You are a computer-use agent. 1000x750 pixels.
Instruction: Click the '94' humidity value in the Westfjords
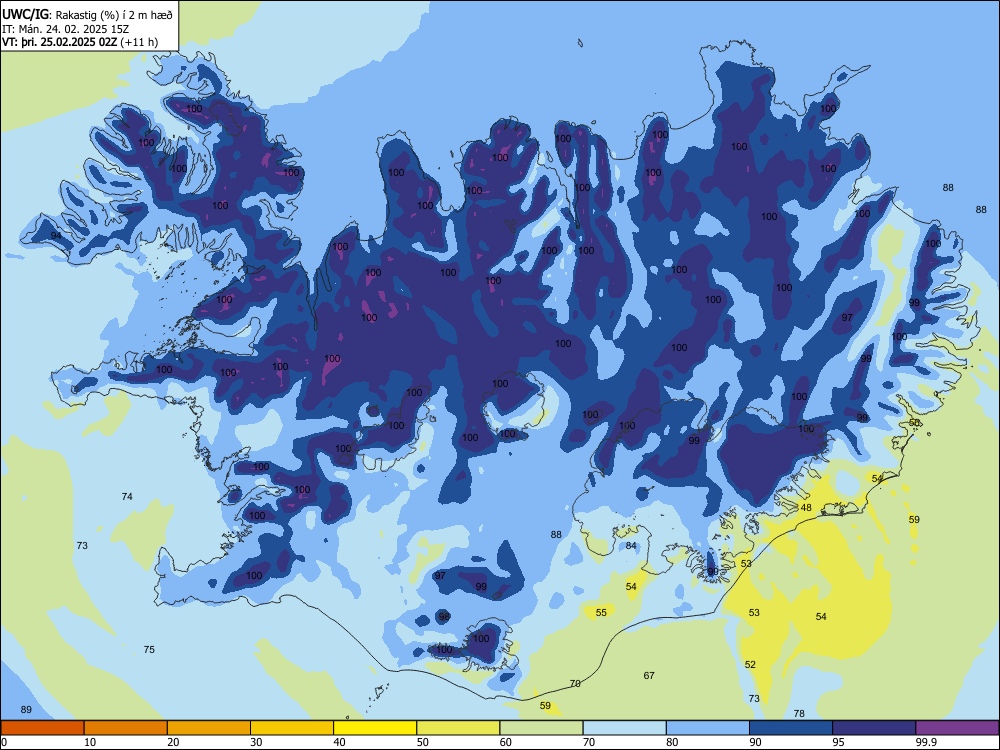pos(56,235)
